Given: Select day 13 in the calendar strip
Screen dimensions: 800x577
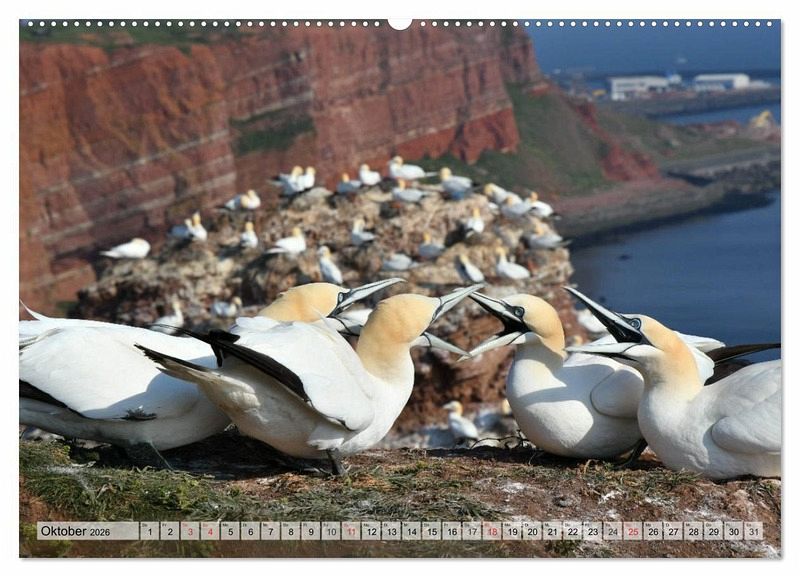Looking at the screenshot, I should click(x=391, y=531).
